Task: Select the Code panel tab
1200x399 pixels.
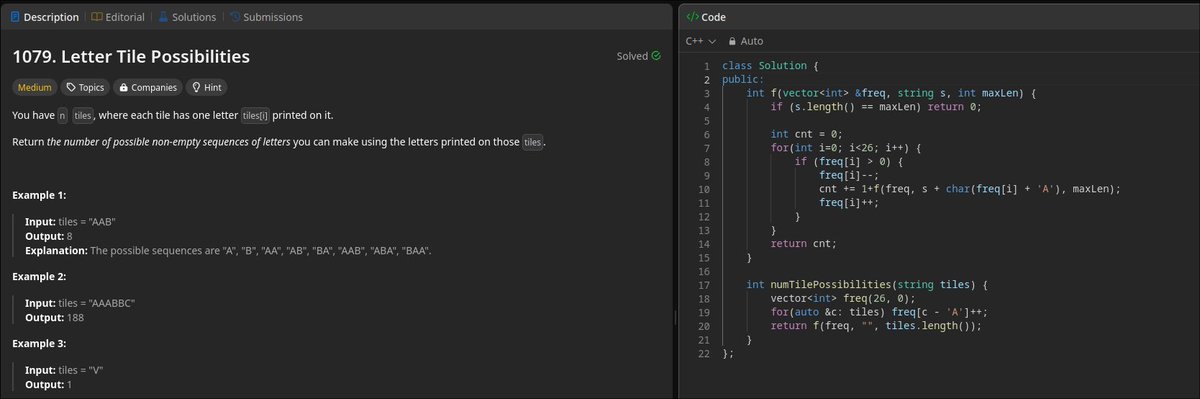Action: click(706, 17)
